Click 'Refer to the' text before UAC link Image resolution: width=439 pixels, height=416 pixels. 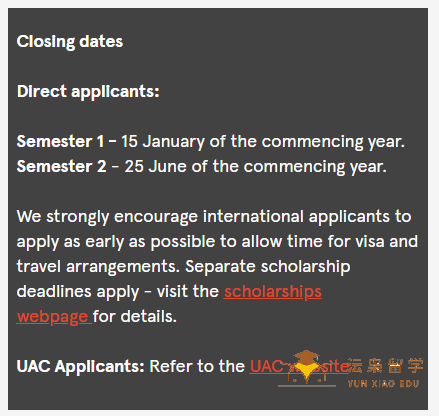point(197,366)
